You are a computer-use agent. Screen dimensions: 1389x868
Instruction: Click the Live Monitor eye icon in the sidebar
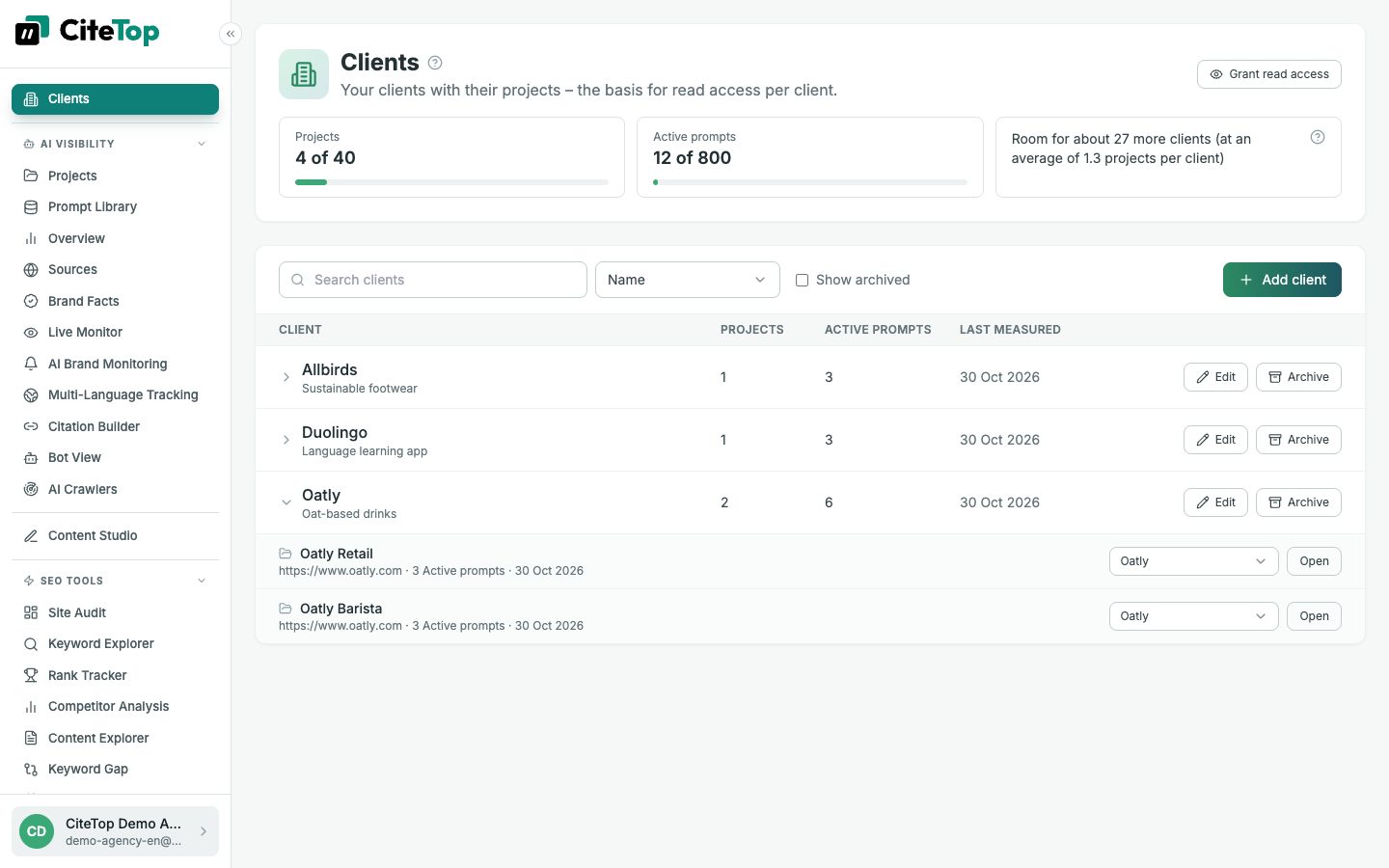click(31, 332)
